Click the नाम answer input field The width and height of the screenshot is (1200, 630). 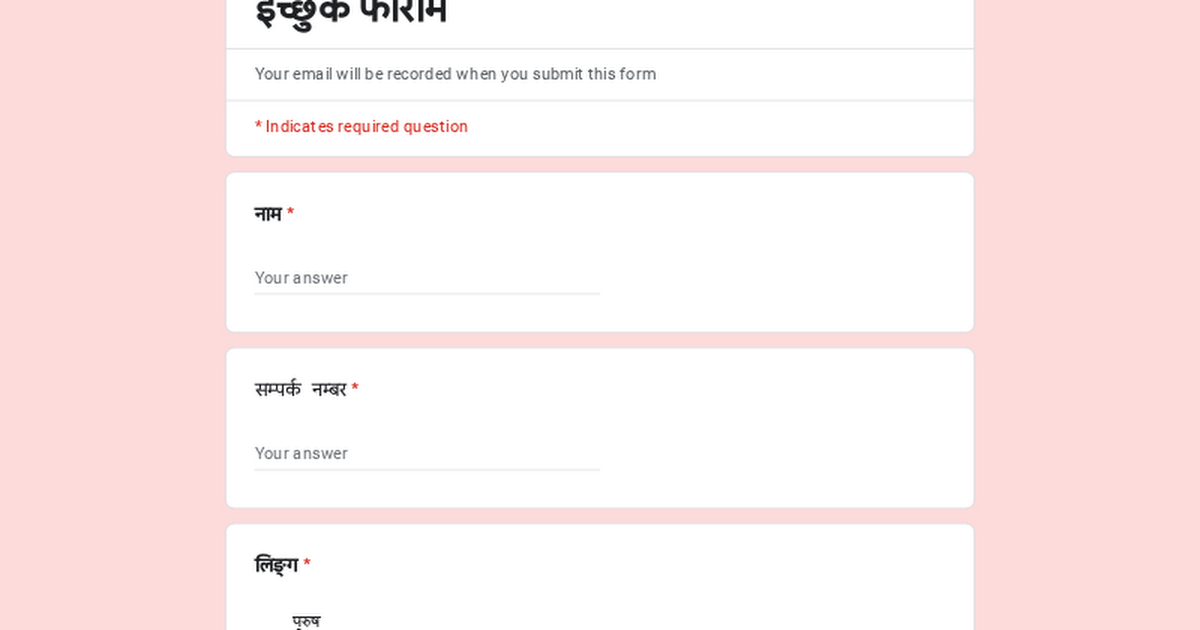(x=427, y=278)
